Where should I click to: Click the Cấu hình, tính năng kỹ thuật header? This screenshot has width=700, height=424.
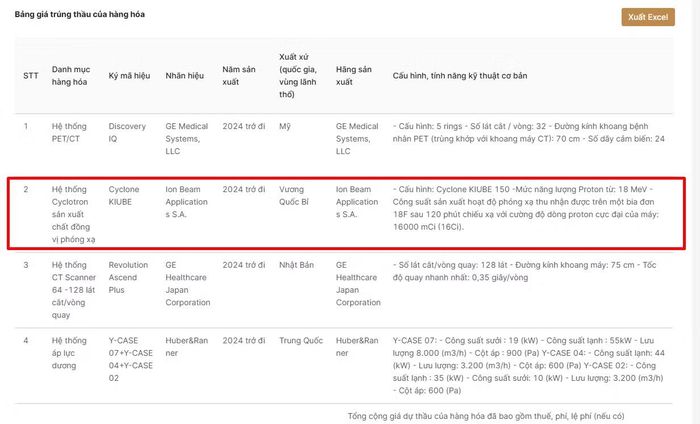tap(460, 76)
